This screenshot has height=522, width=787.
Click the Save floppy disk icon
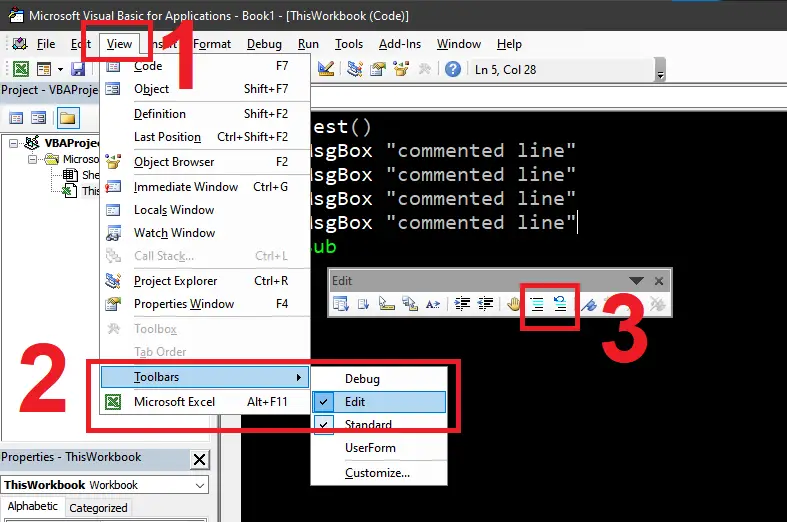(78, 69)
